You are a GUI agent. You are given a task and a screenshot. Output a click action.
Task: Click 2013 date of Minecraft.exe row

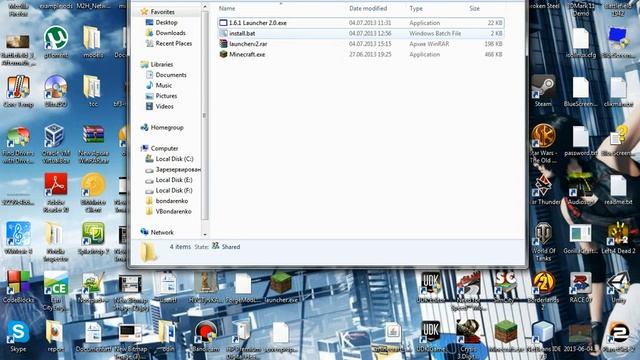(x=370, y=54)
